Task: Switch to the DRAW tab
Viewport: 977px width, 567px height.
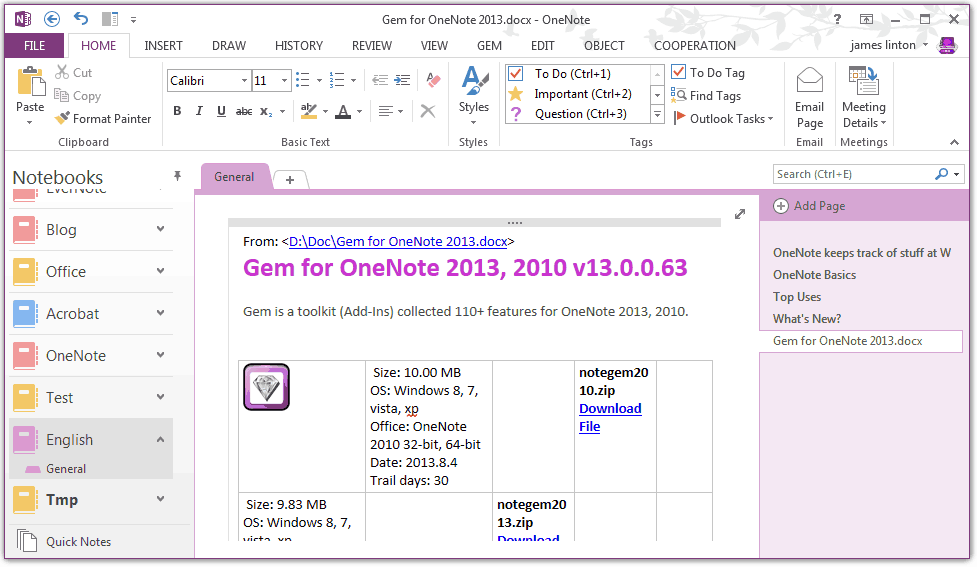Action: pyautogui.click(x=229, y=45)
